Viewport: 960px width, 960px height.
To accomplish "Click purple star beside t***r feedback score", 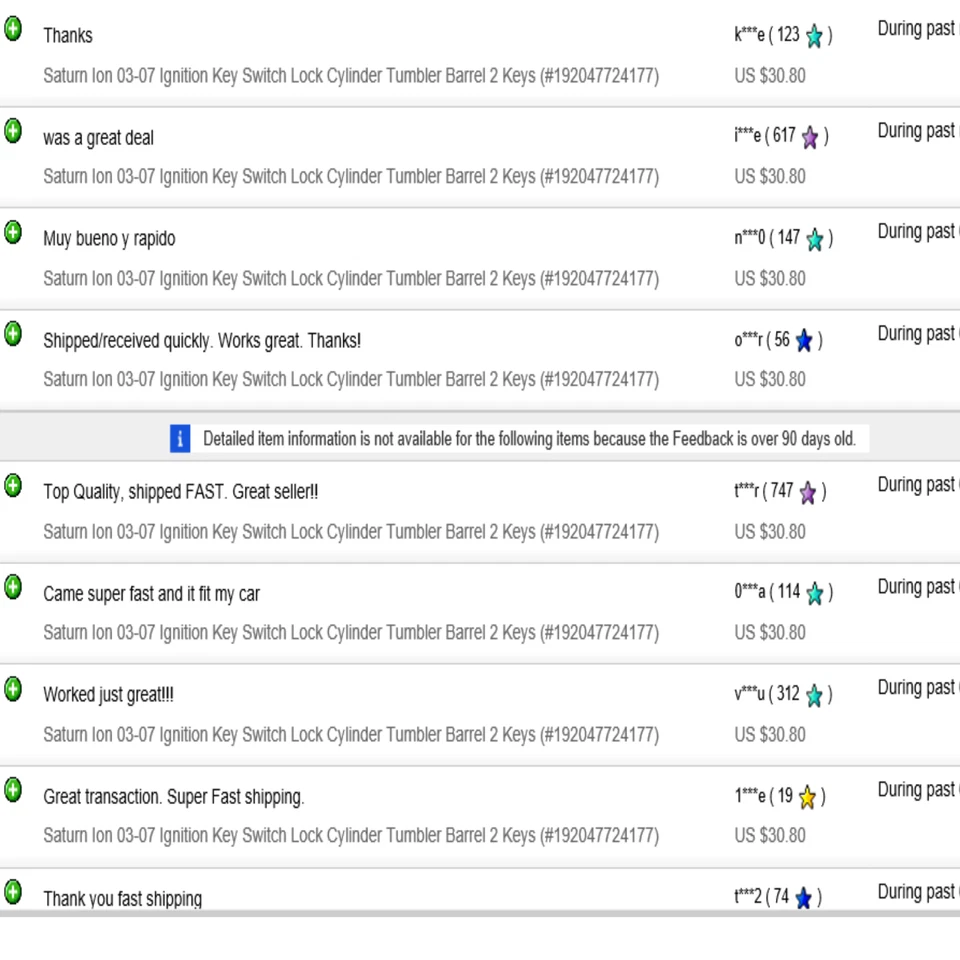I will [808, 492].
